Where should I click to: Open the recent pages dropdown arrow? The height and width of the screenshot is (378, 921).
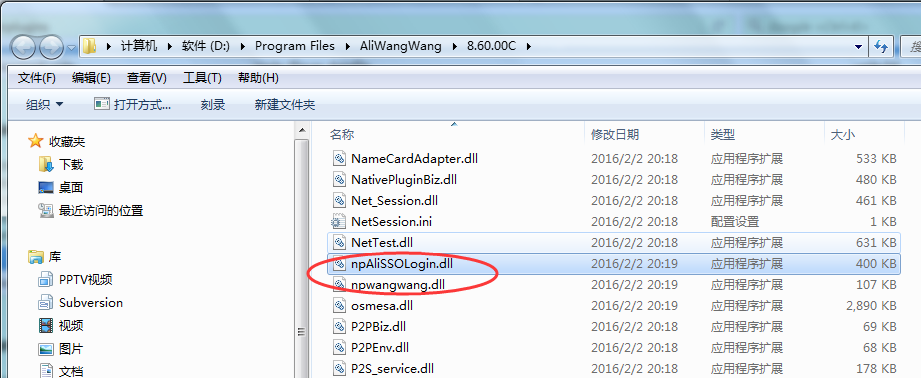click(72, 47)
